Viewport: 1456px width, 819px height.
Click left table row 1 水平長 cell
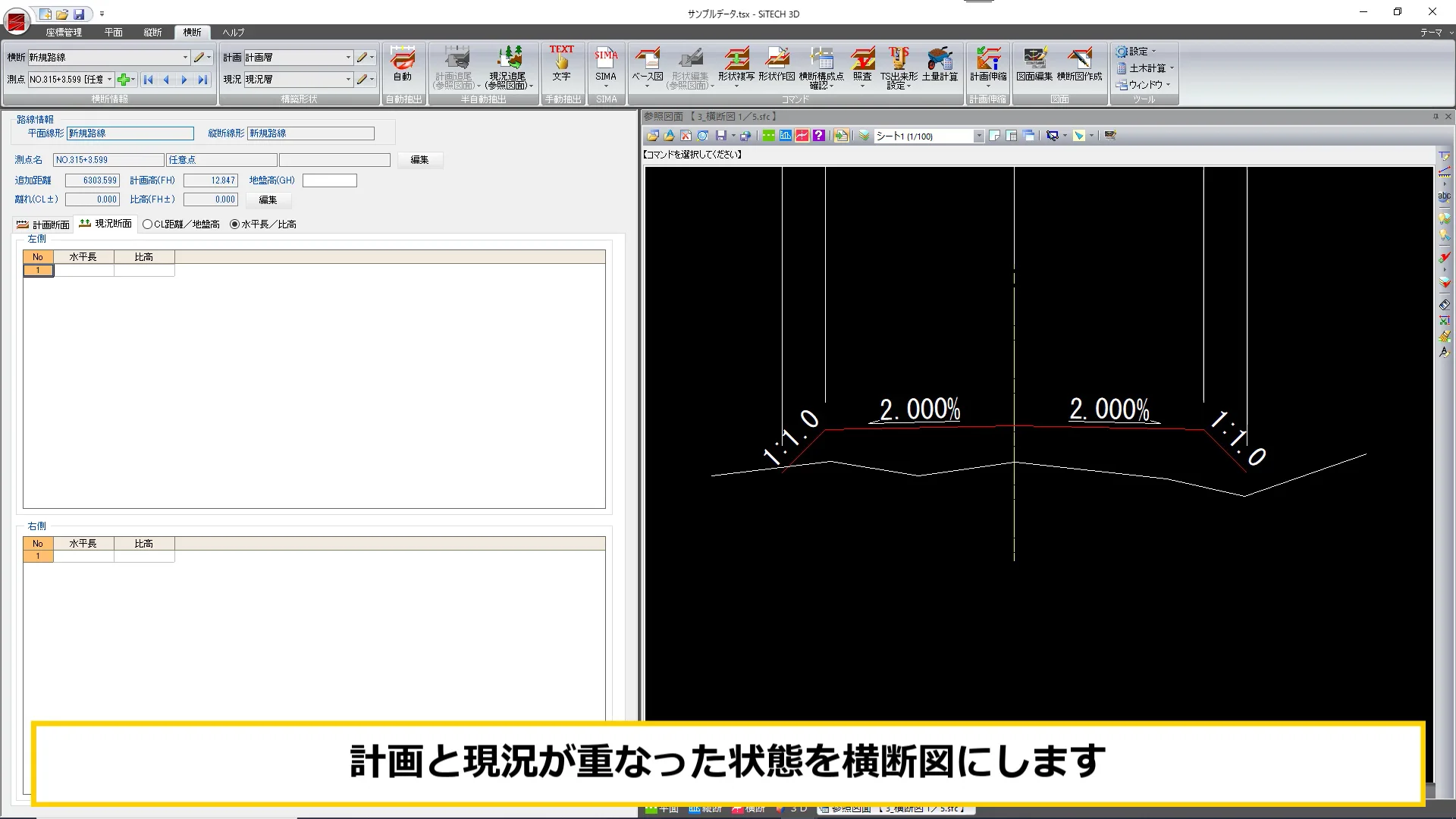[x=83, y=270]
